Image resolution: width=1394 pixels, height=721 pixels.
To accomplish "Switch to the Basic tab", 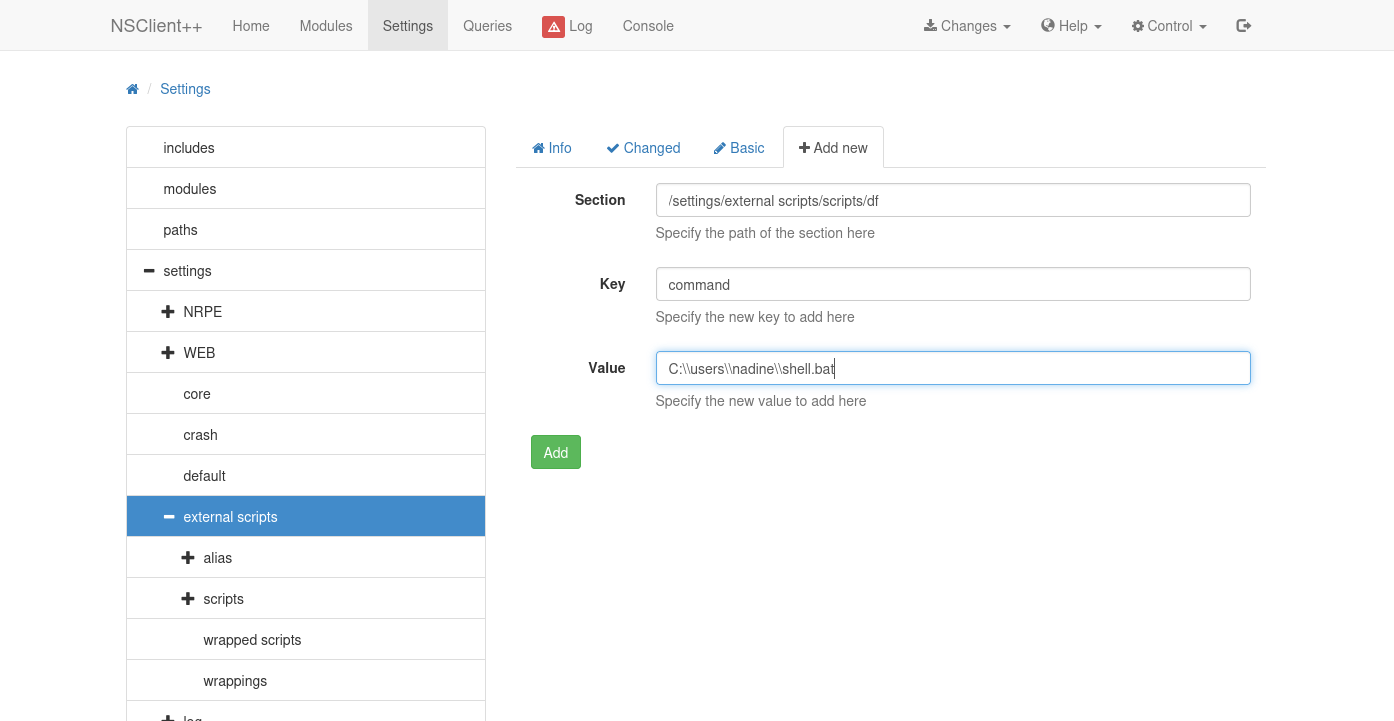I will pos(739,148).
